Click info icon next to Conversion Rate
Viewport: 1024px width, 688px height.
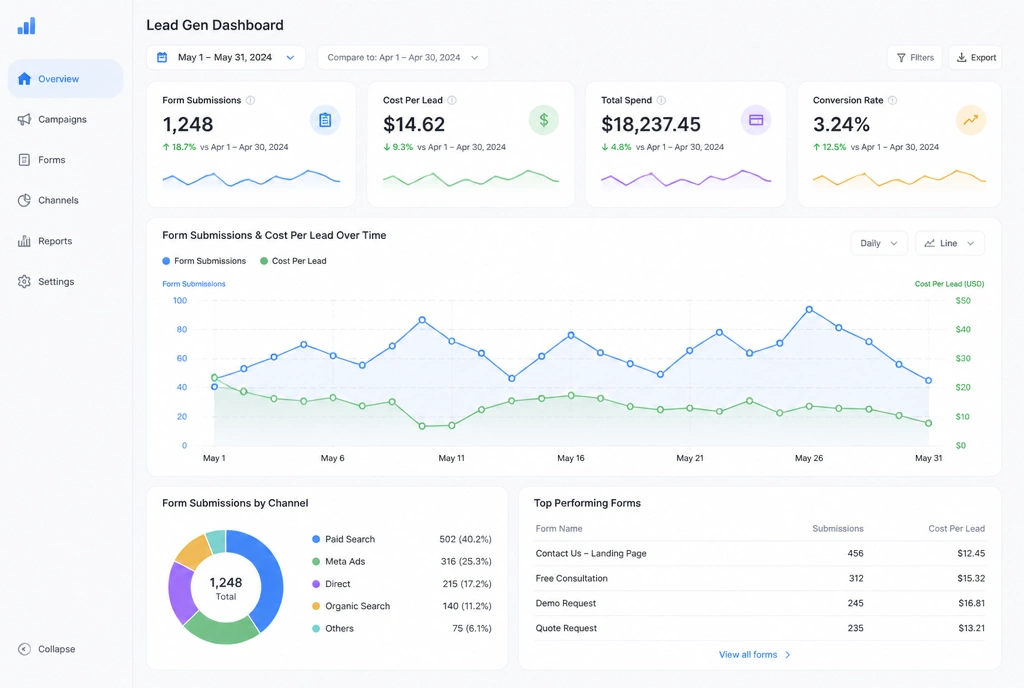point(892,101)
